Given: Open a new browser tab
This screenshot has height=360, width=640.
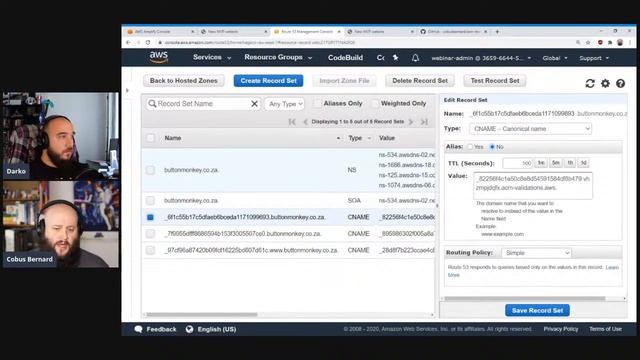Looking at the screenshot, I should 497,31.
